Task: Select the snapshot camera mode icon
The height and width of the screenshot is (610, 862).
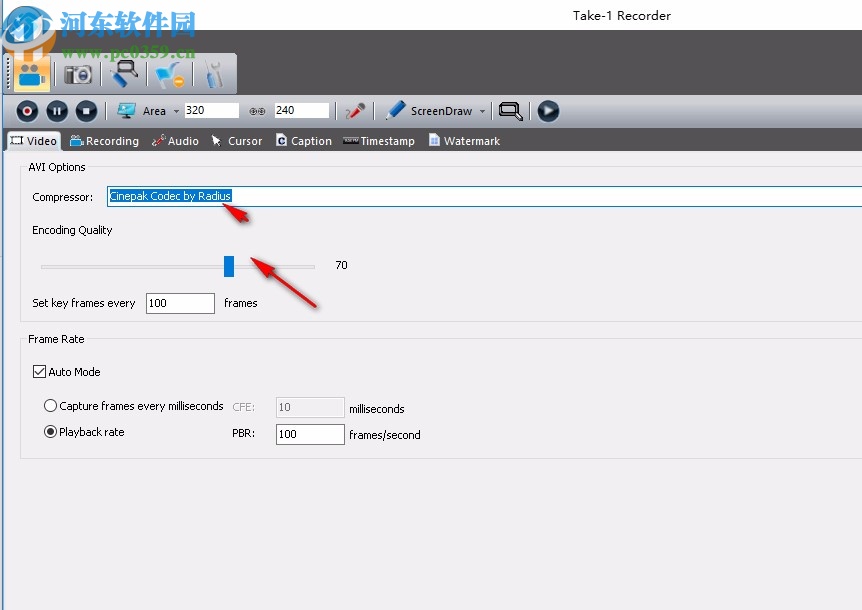Action: (x=78, y=74)
